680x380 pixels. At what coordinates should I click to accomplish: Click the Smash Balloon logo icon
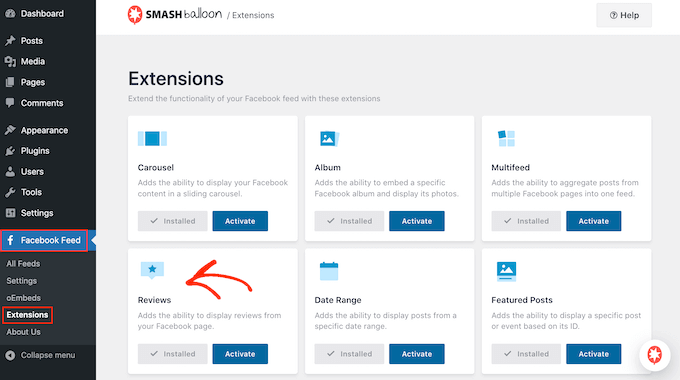click(135, 15)
